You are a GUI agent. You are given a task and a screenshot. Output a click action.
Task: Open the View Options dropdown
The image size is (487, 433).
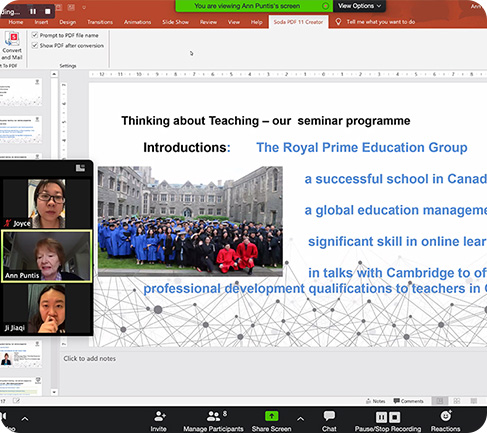tap(359, 6)
